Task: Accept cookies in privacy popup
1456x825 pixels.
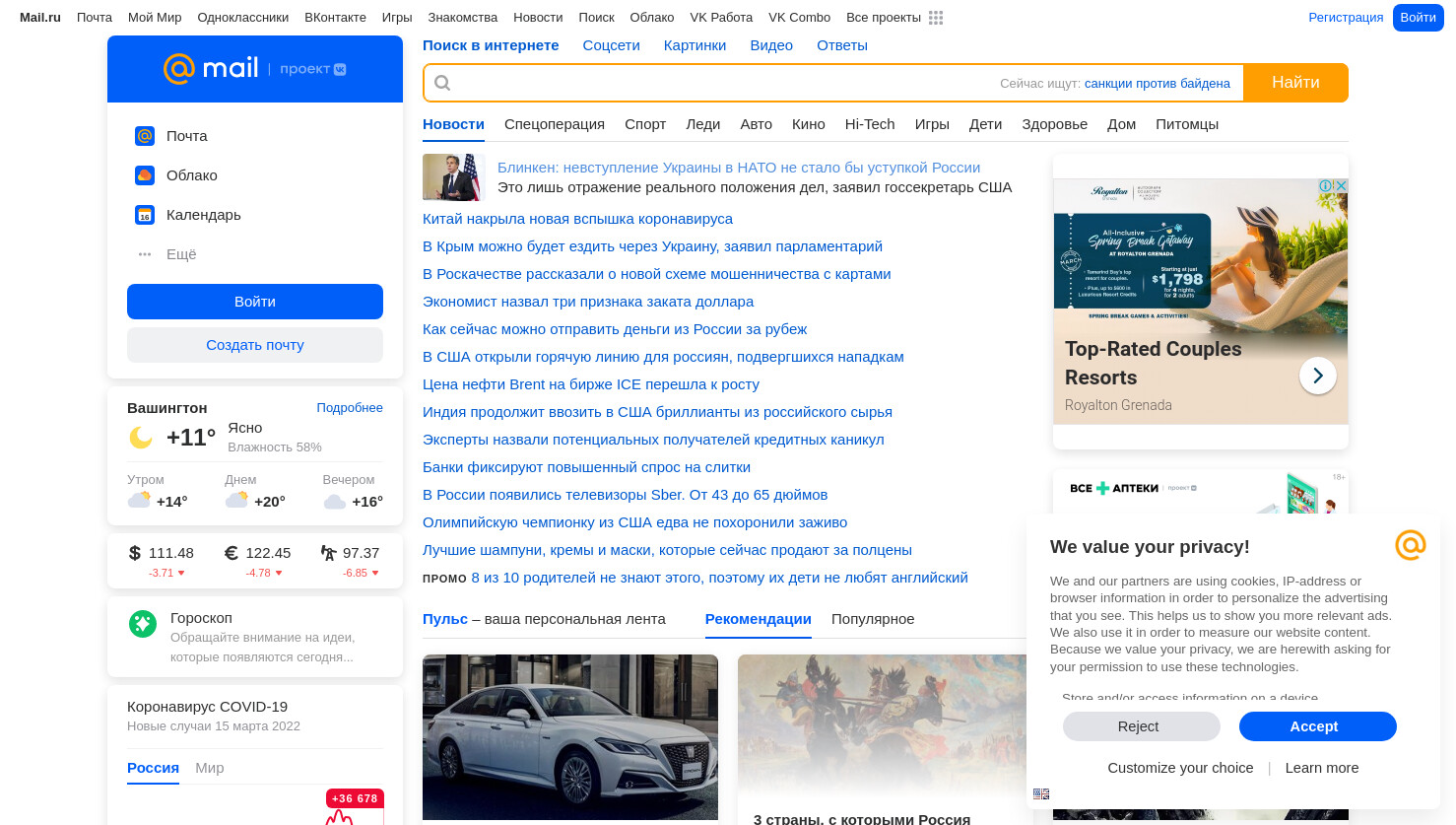Action: click(x=1317, y=726)
